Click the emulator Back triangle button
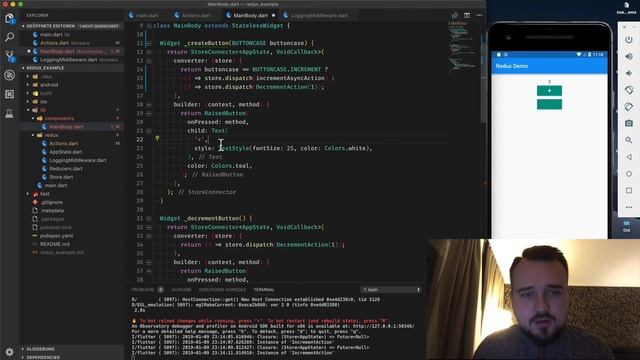The height and width of the screenshot is (360, 640). tap(629, 157)
